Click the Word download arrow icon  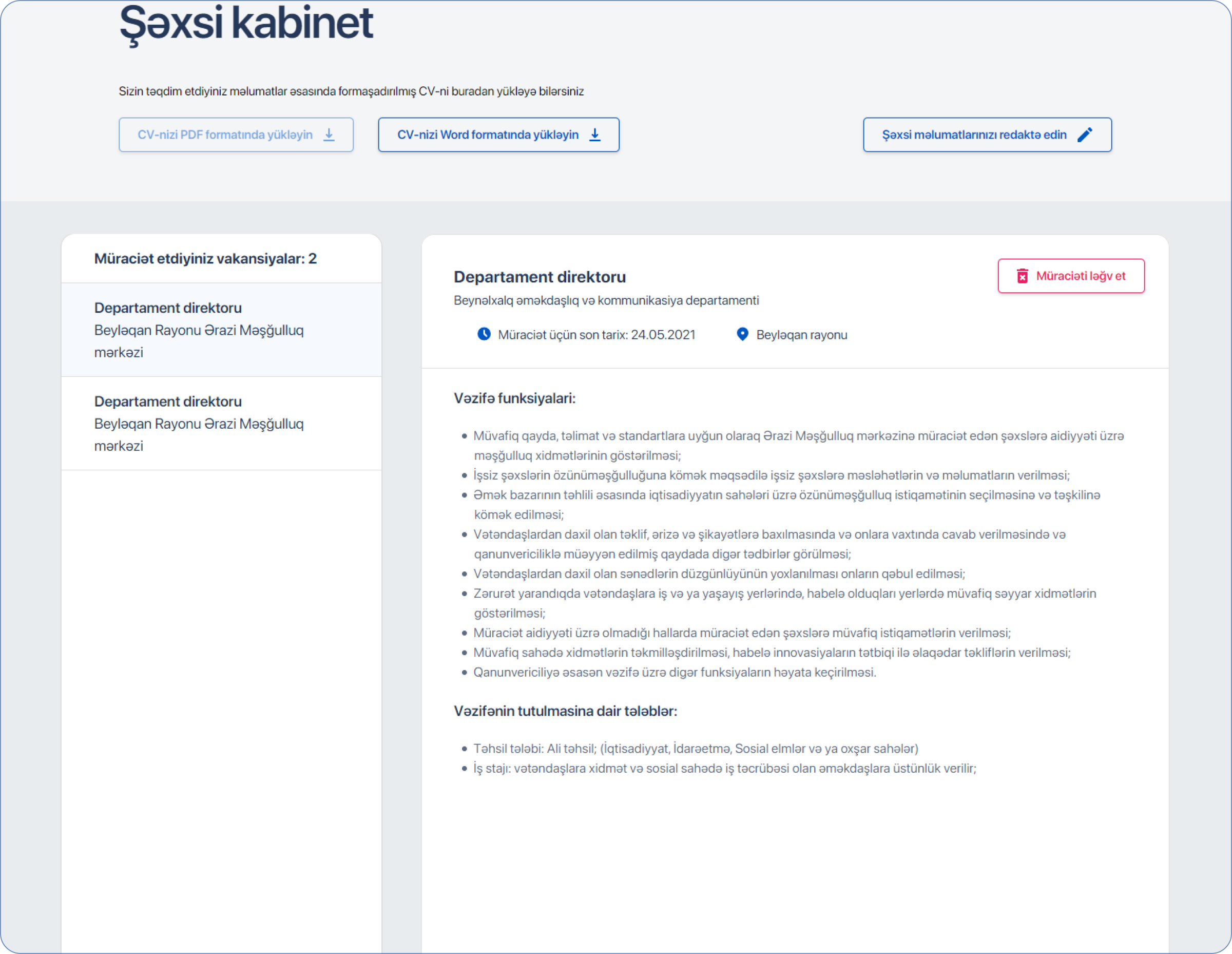pyautogui.click(x=594, y=135)
